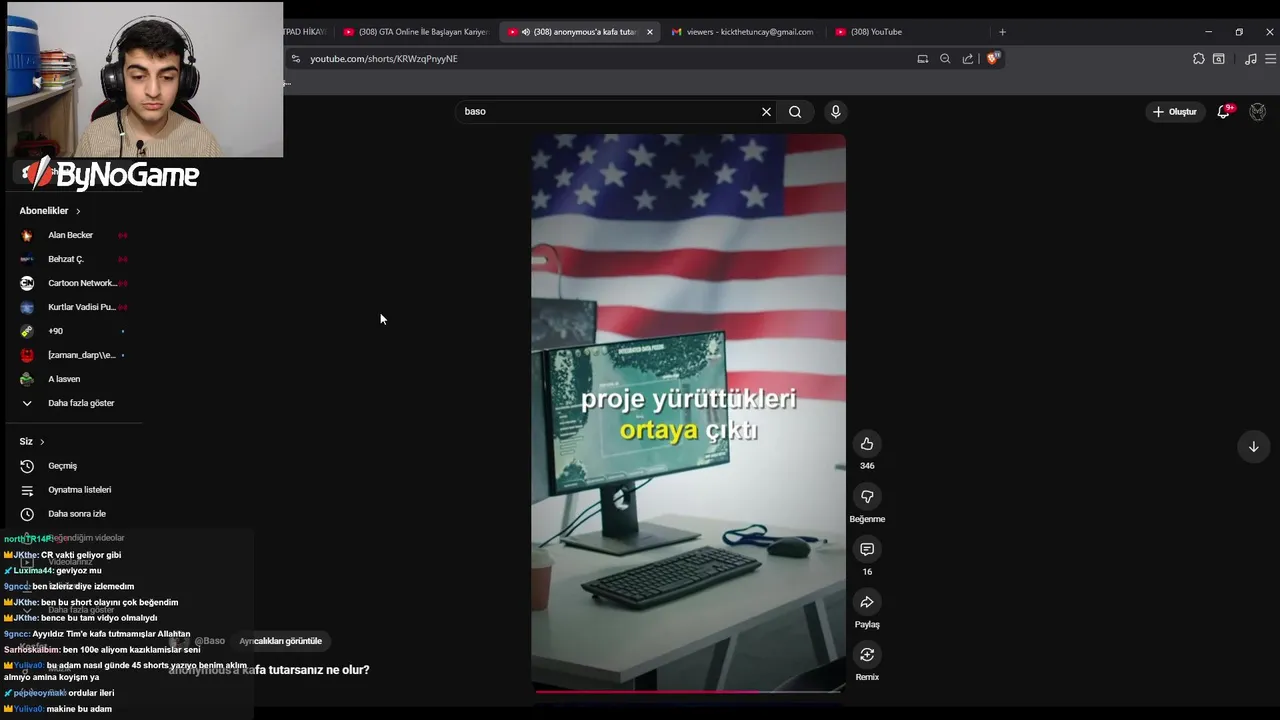Switch to the viewers Gmail tab
Viewport: 1280px width, 720px height.
[x=742, y=32]
